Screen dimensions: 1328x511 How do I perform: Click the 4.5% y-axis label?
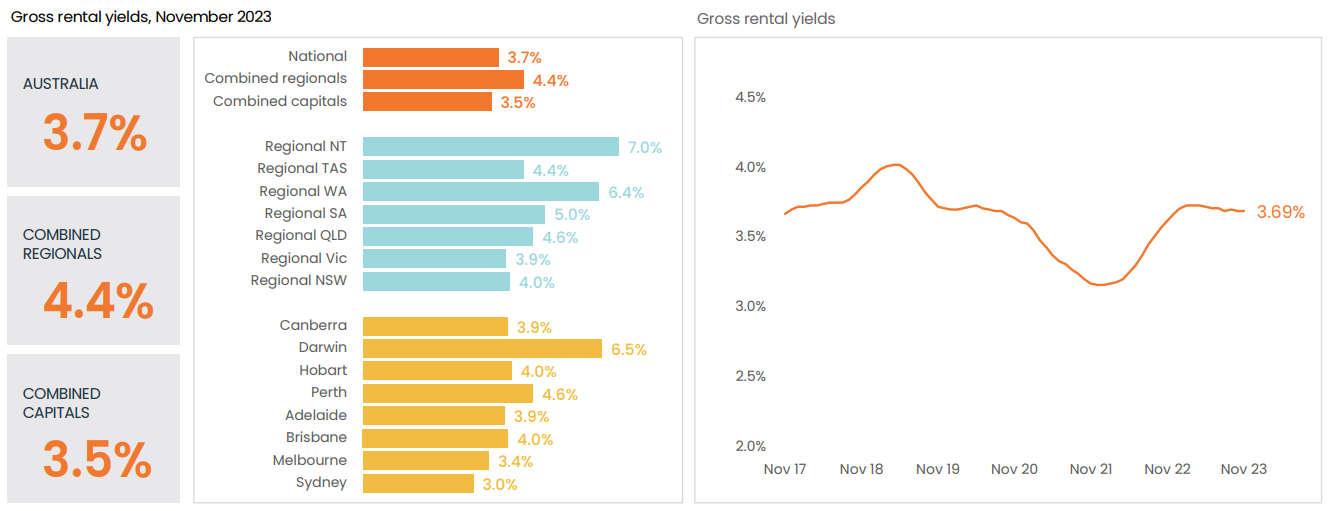click(x=750, y=97)
